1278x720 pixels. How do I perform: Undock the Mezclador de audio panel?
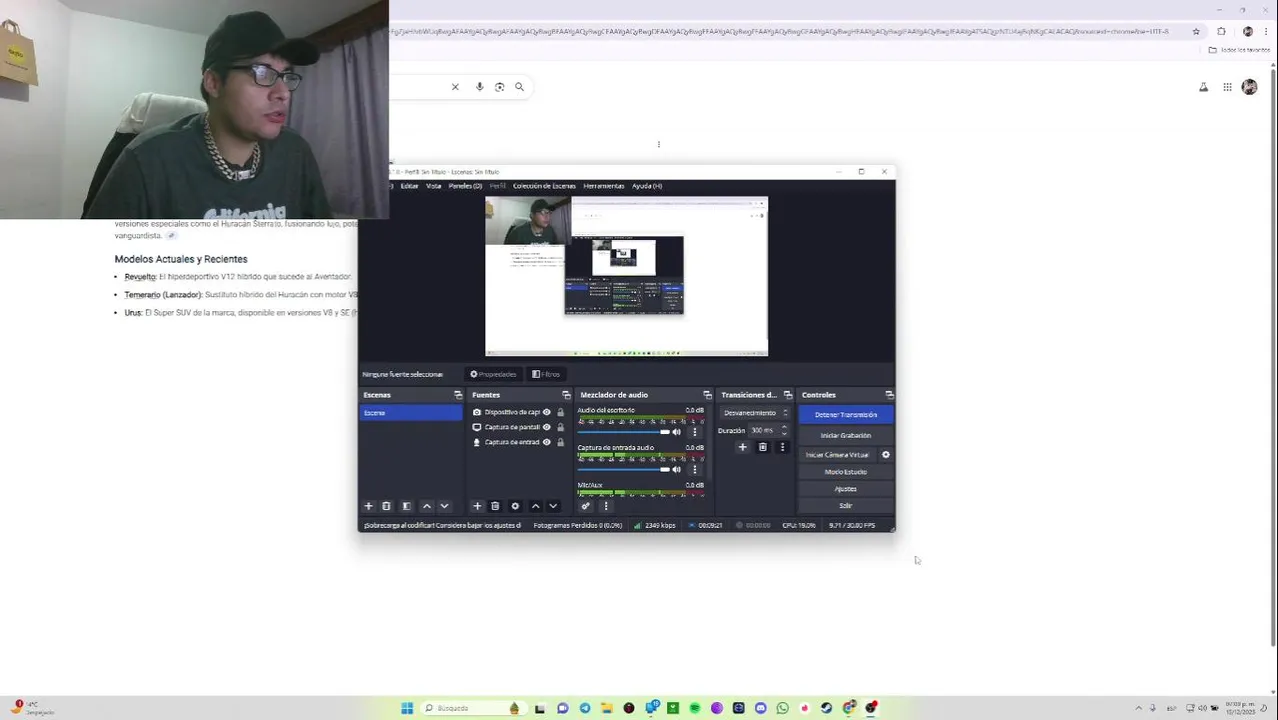(707, 395)
